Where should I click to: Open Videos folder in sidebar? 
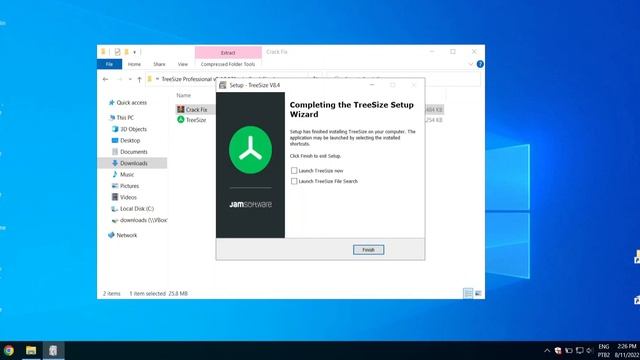tap(128, 197)
